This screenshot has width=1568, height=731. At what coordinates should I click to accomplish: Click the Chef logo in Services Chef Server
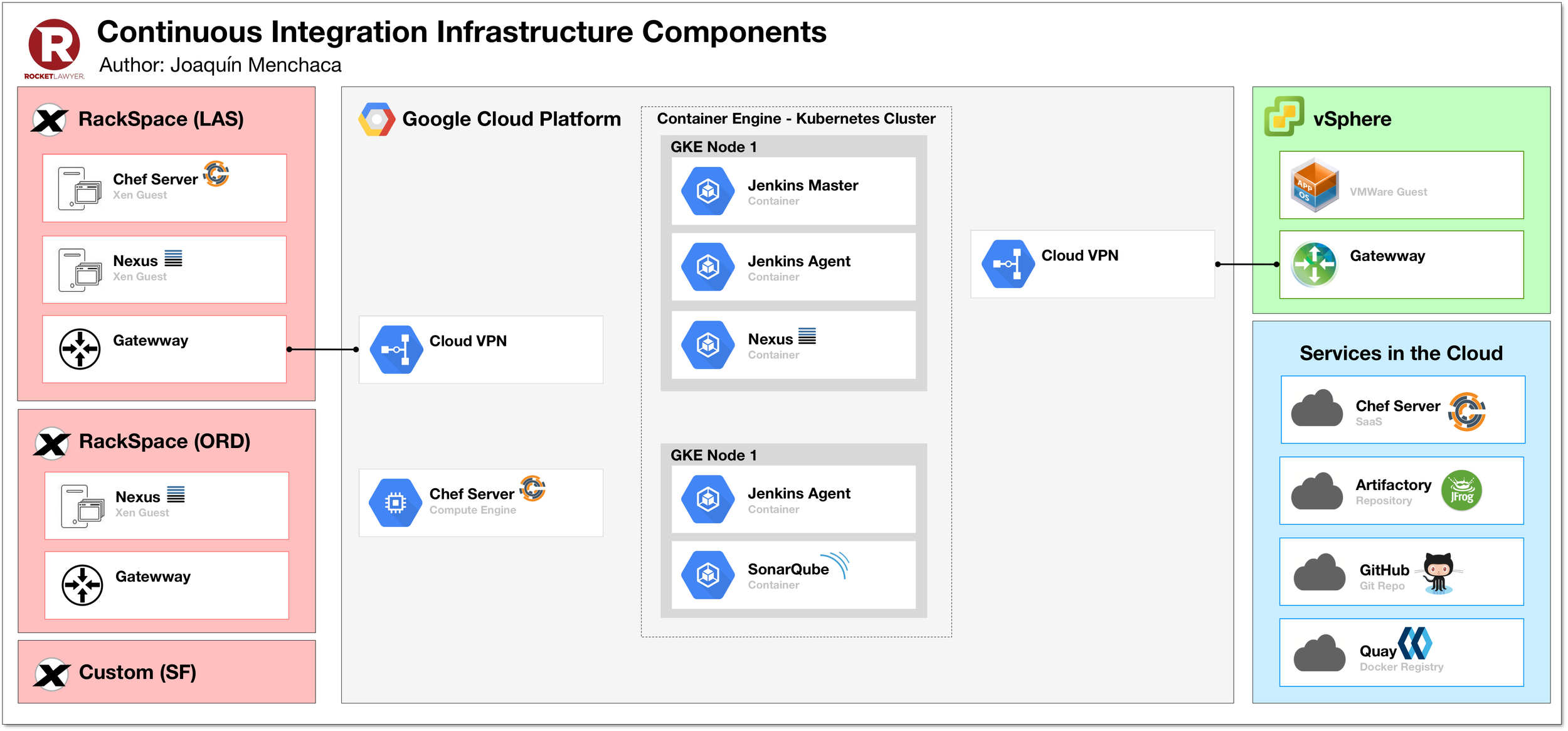click(x=1466, y=412)
